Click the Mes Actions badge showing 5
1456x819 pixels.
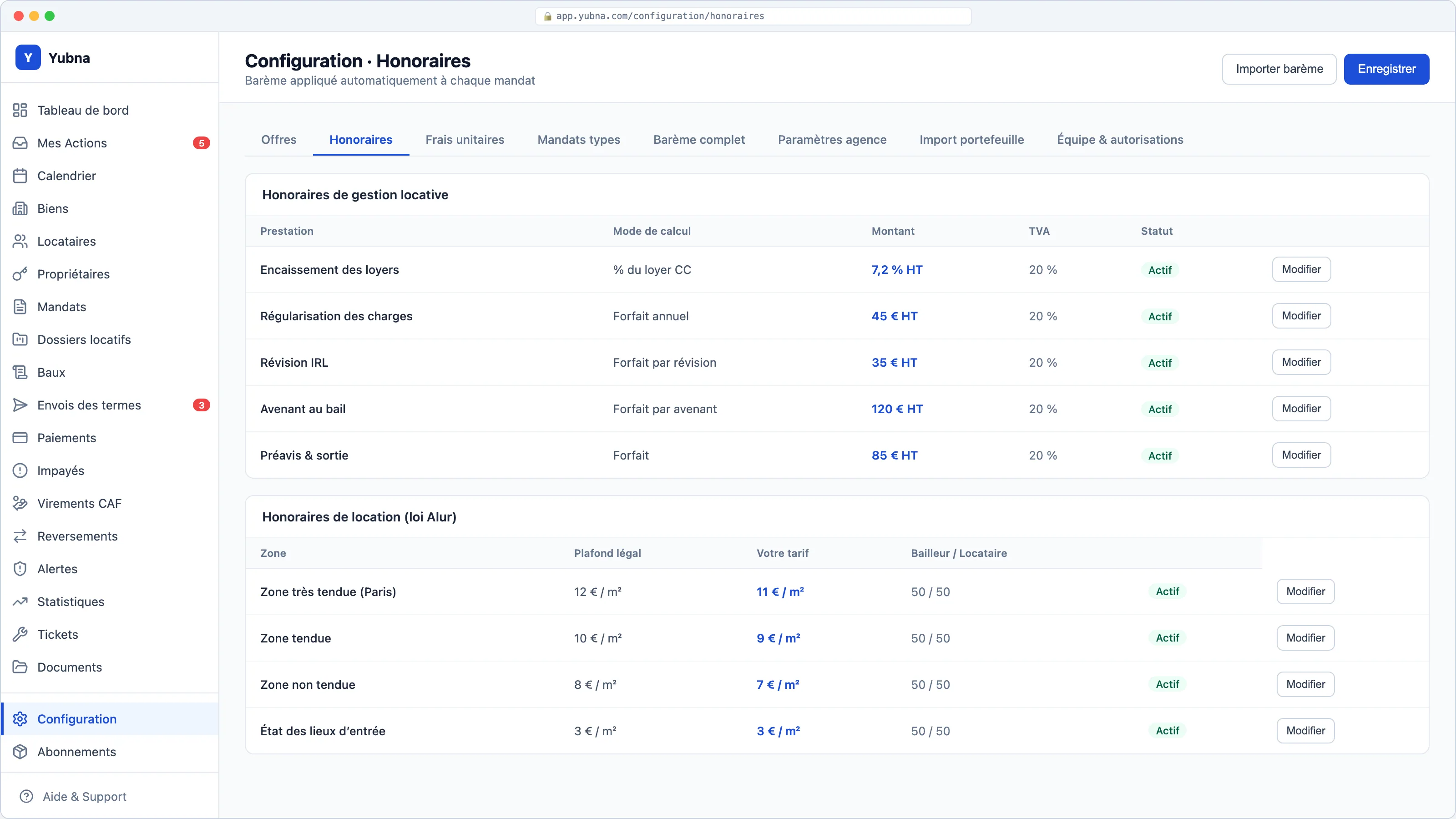201,143
